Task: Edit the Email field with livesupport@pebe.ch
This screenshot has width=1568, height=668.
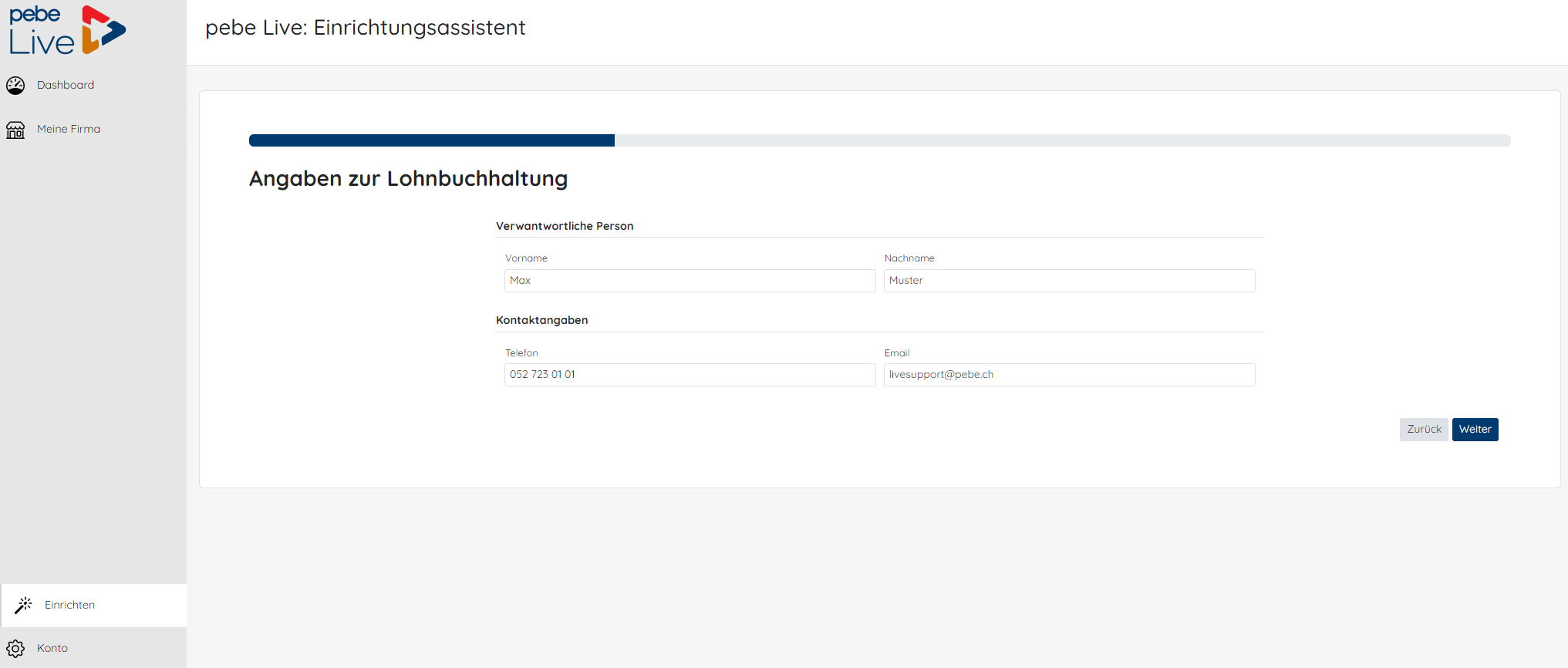Action: pos(1069,375)
